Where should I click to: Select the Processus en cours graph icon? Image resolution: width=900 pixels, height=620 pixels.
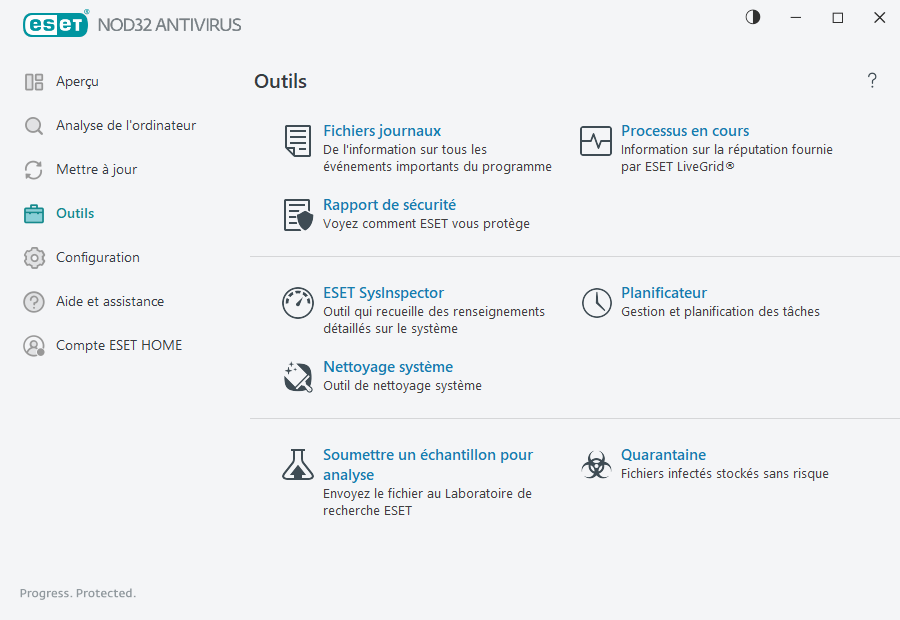[596, 140]
